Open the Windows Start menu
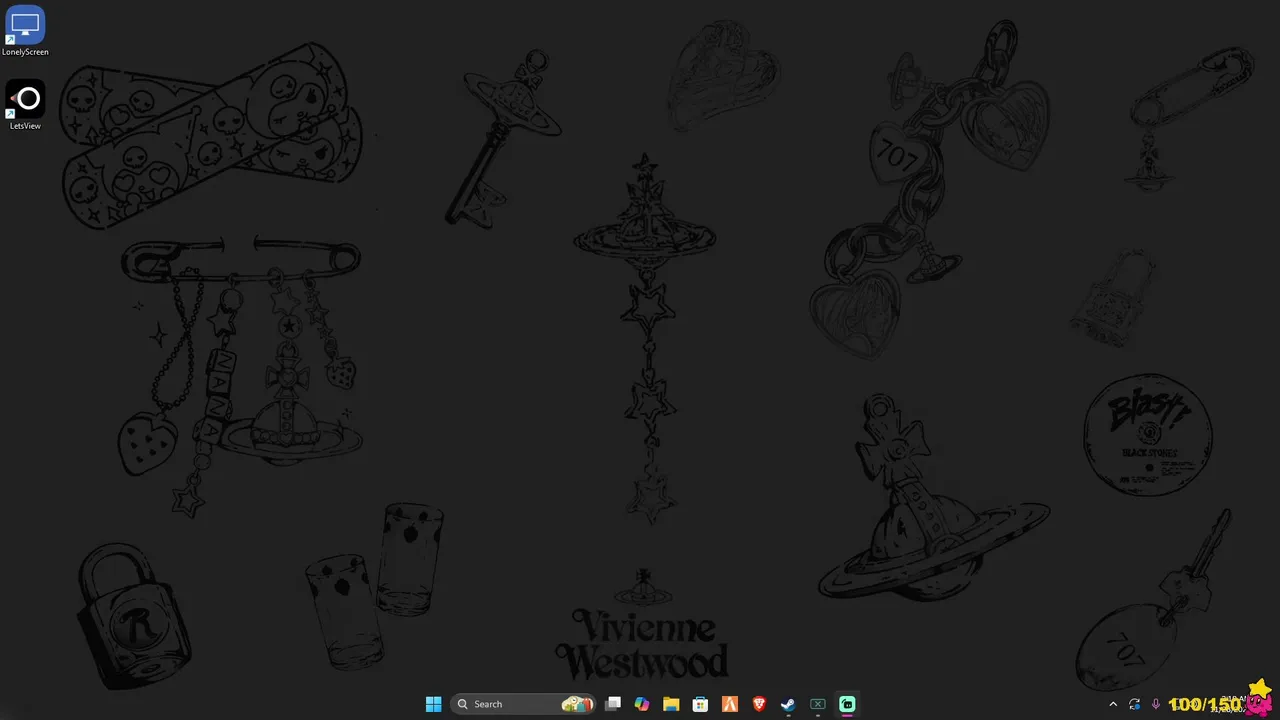The width and height of the screenshot is (1280, 720). click(433, 704)
